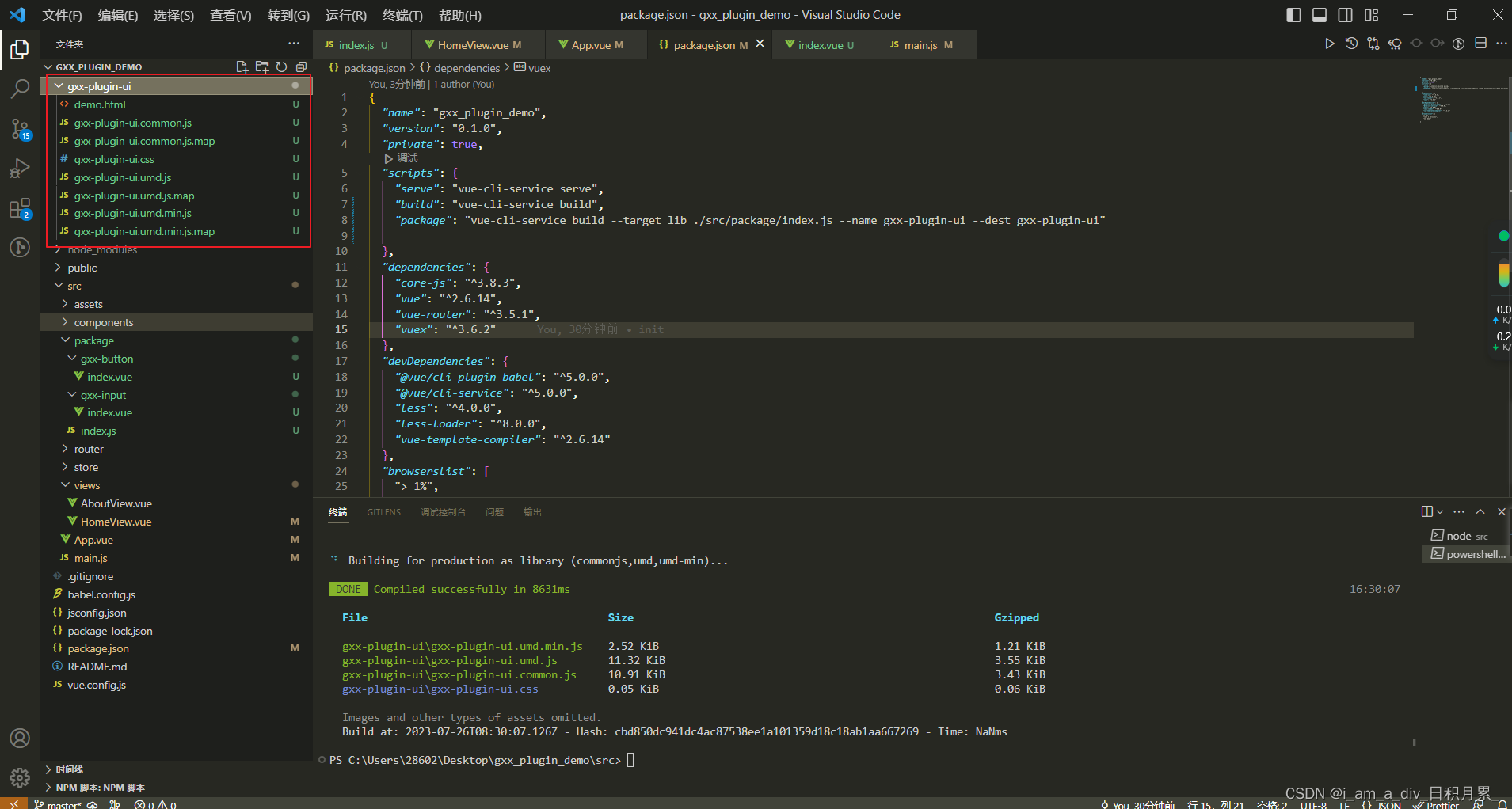Open demo.html in explorer
This screenshot has width=1512, height=809.
click(x=100, y=104)
